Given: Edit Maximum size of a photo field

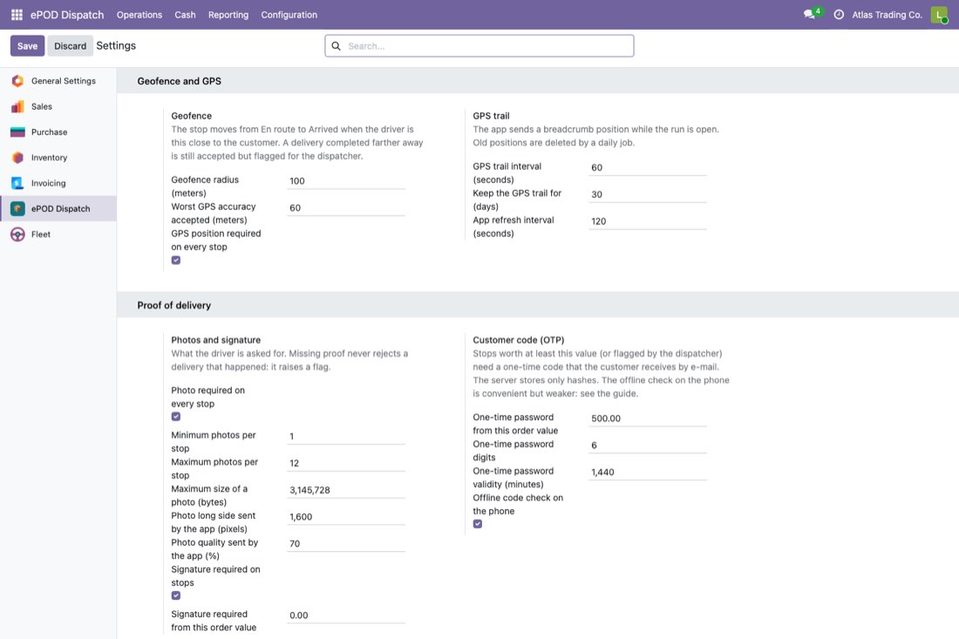Looking at the screenshot, I should [346, 490].
